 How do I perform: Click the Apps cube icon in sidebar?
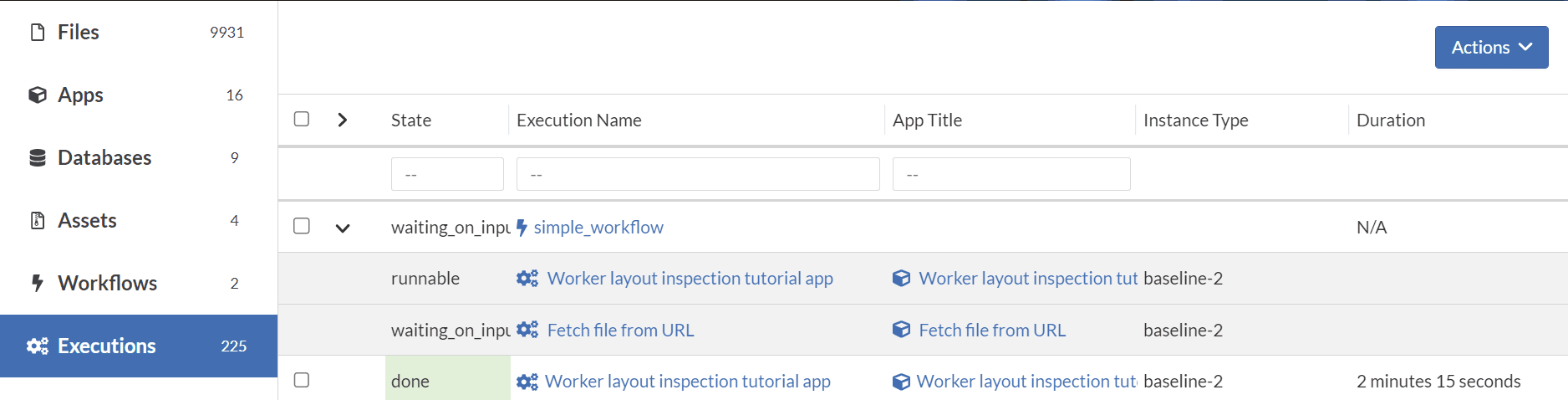38,95
